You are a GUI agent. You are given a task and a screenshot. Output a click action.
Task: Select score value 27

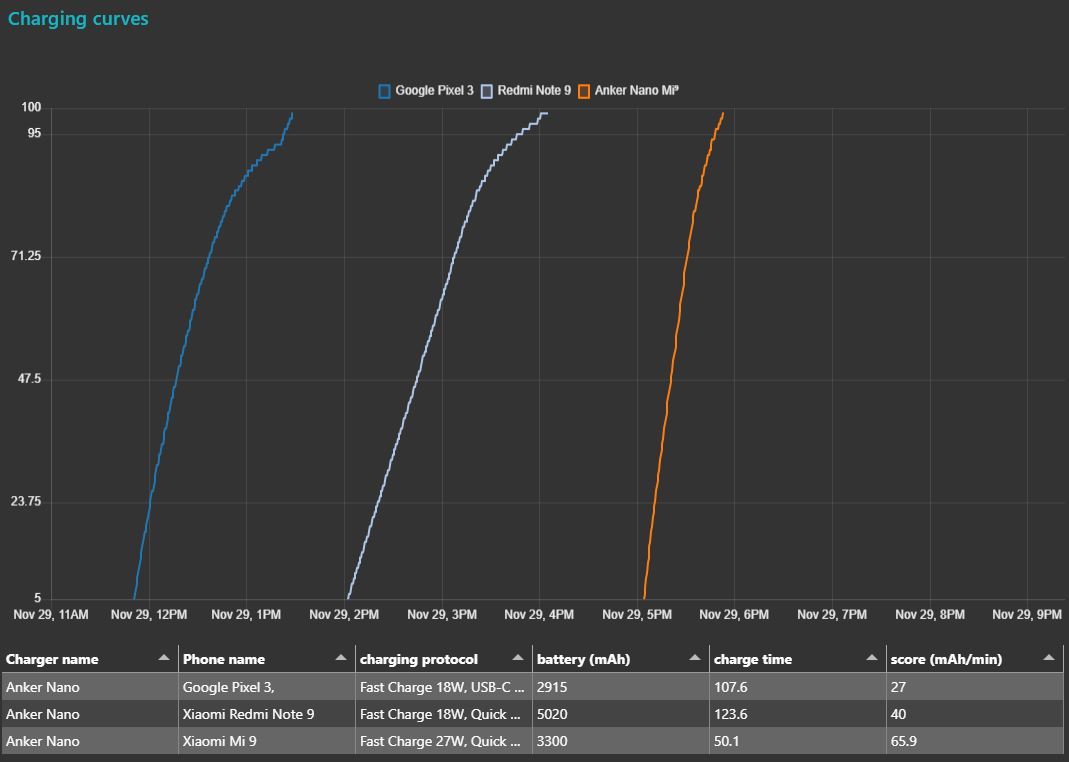(975, 687)
